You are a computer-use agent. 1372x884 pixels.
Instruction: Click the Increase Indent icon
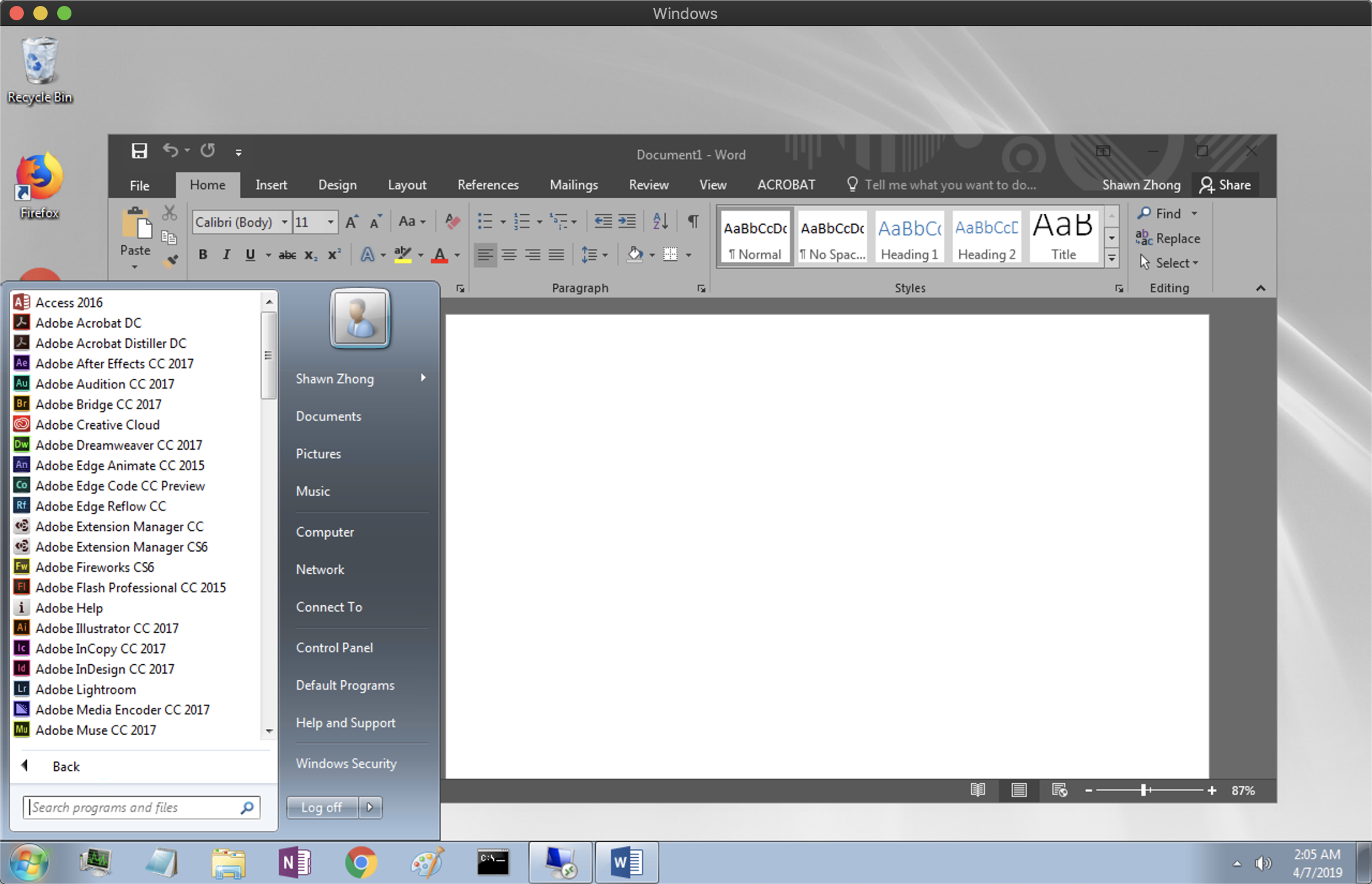(x=627, y=222)
